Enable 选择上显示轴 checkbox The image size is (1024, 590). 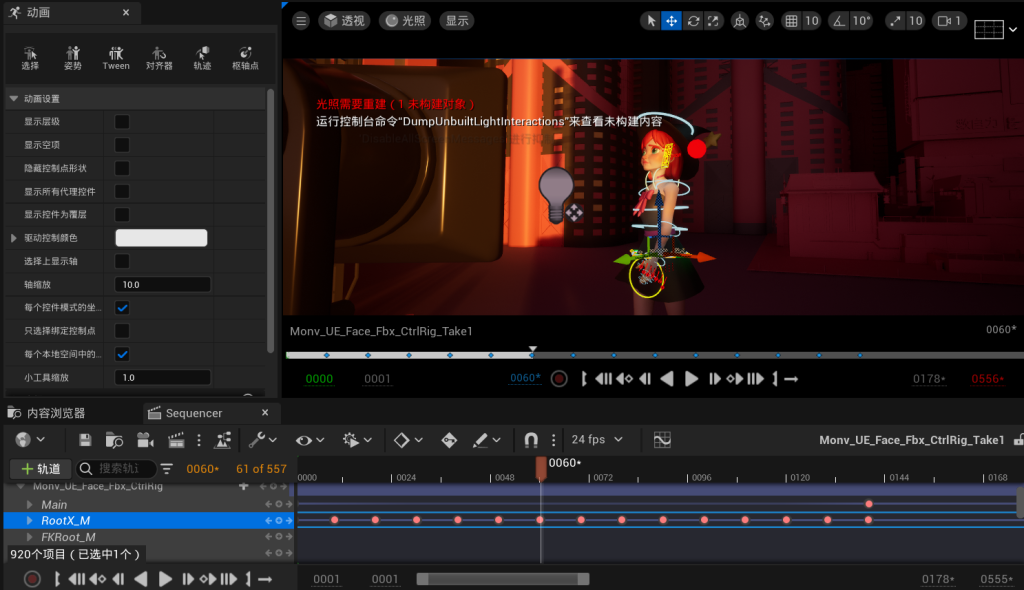[x=122, y=261]
